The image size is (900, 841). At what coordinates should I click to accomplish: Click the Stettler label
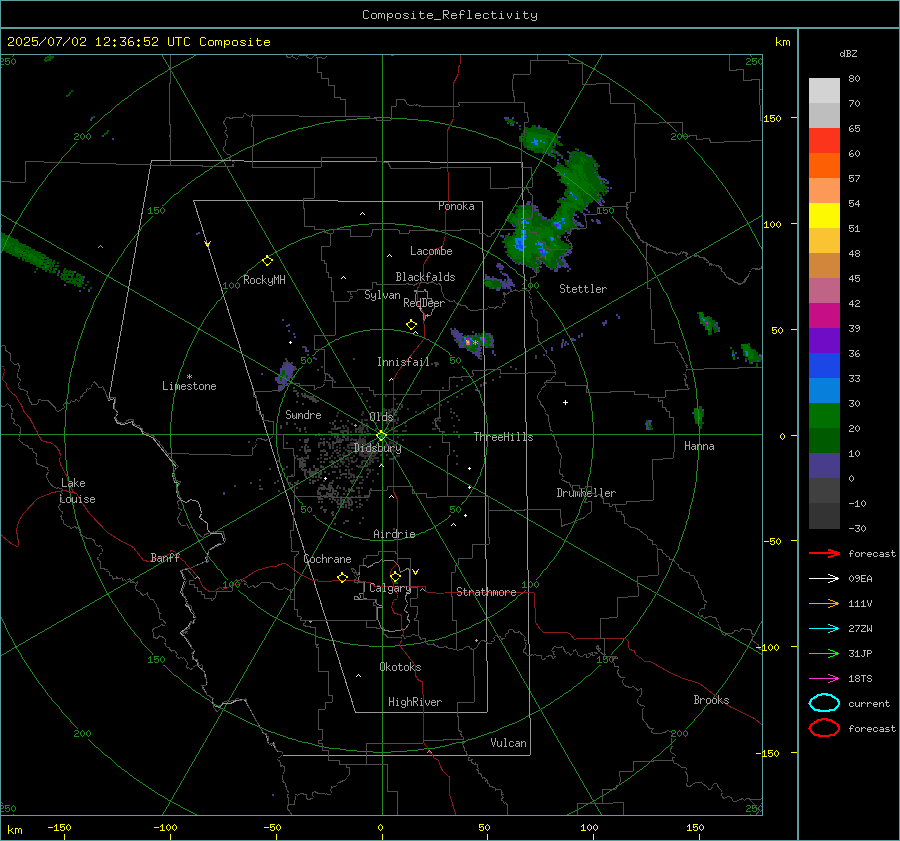coord(583,289)
